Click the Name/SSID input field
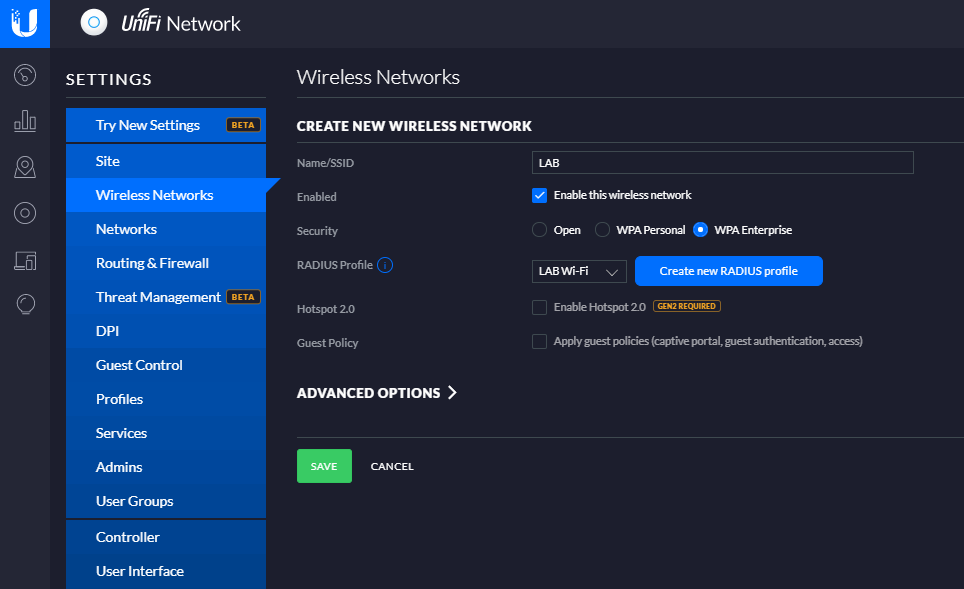Image resolution: width=964 pixels, height=589 pixels. coord(722,163)
